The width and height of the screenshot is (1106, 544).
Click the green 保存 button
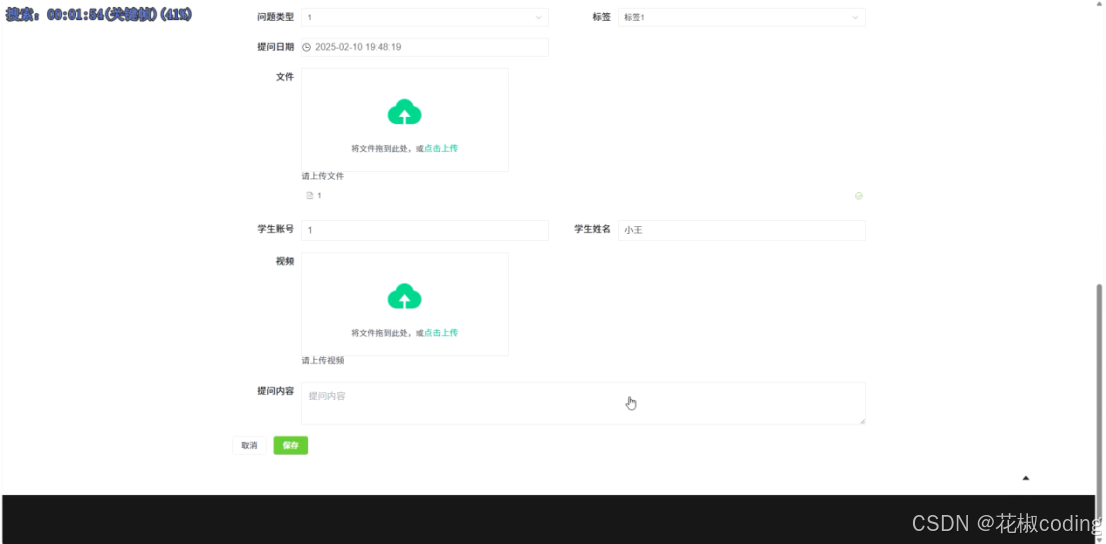tap(291, 445)
